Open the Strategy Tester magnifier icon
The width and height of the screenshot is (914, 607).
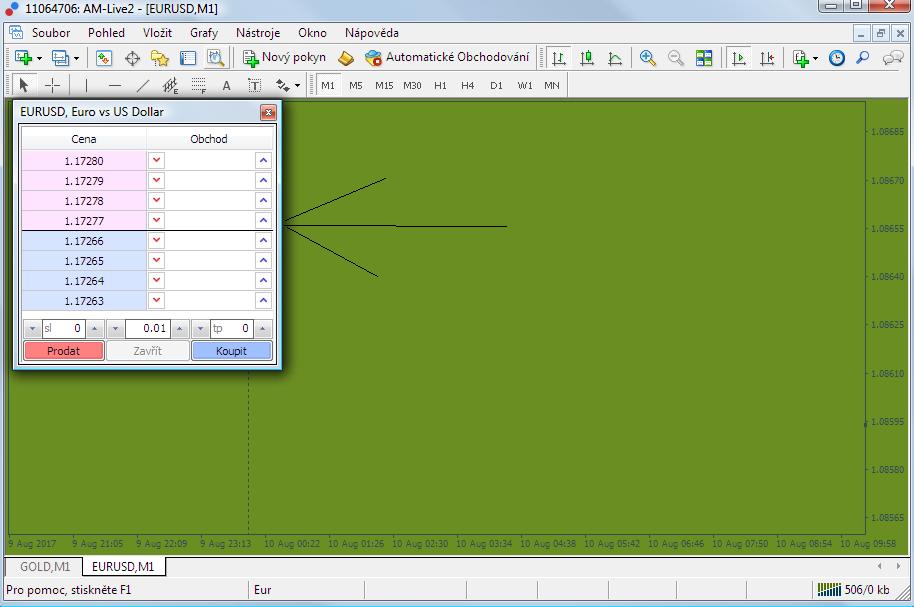coord(216,58)
